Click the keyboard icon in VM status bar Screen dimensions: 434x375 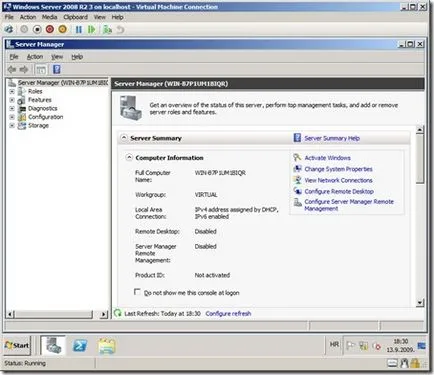pos(392,363)
